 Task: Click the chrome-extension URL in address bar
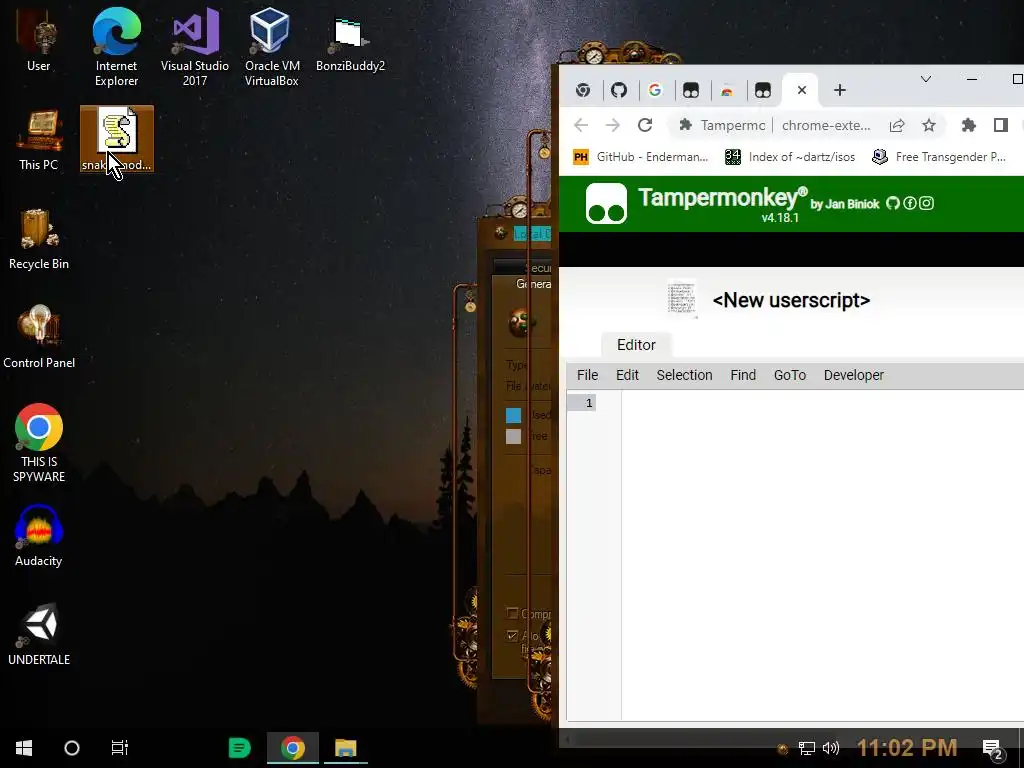click(x=826, y=125)
